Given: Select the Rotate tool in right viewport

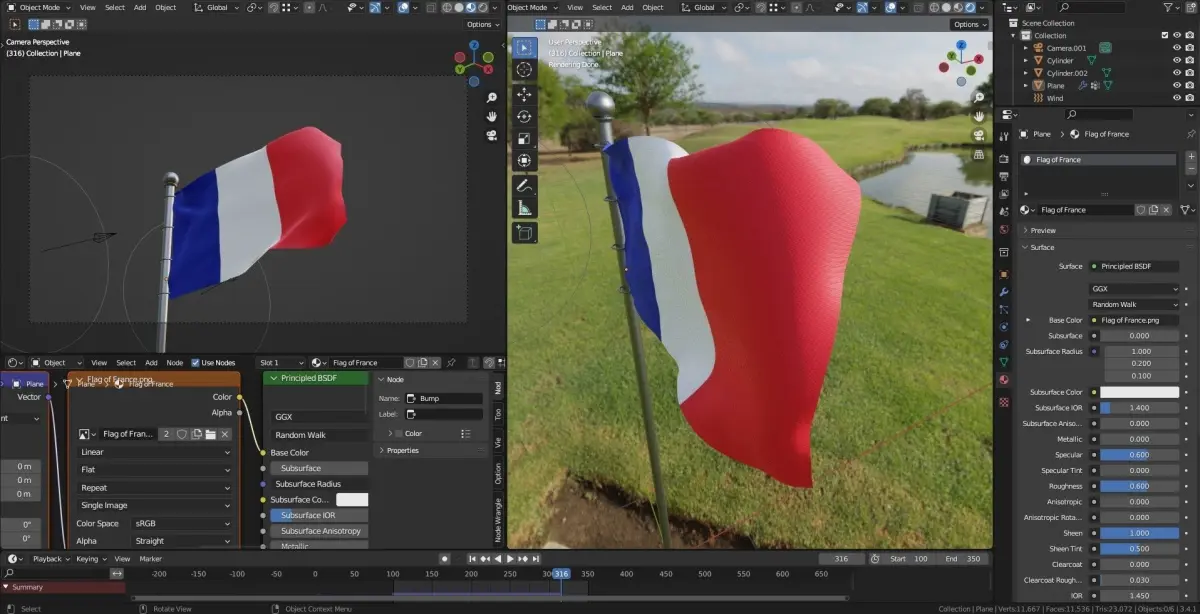Looking at the screenshot, I should (525, 116).
